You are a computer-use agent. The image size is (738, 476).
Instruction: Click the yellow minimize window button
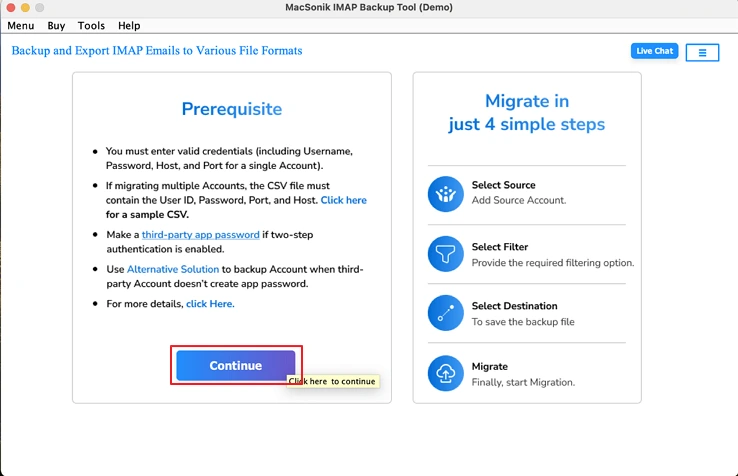[25, 8]
